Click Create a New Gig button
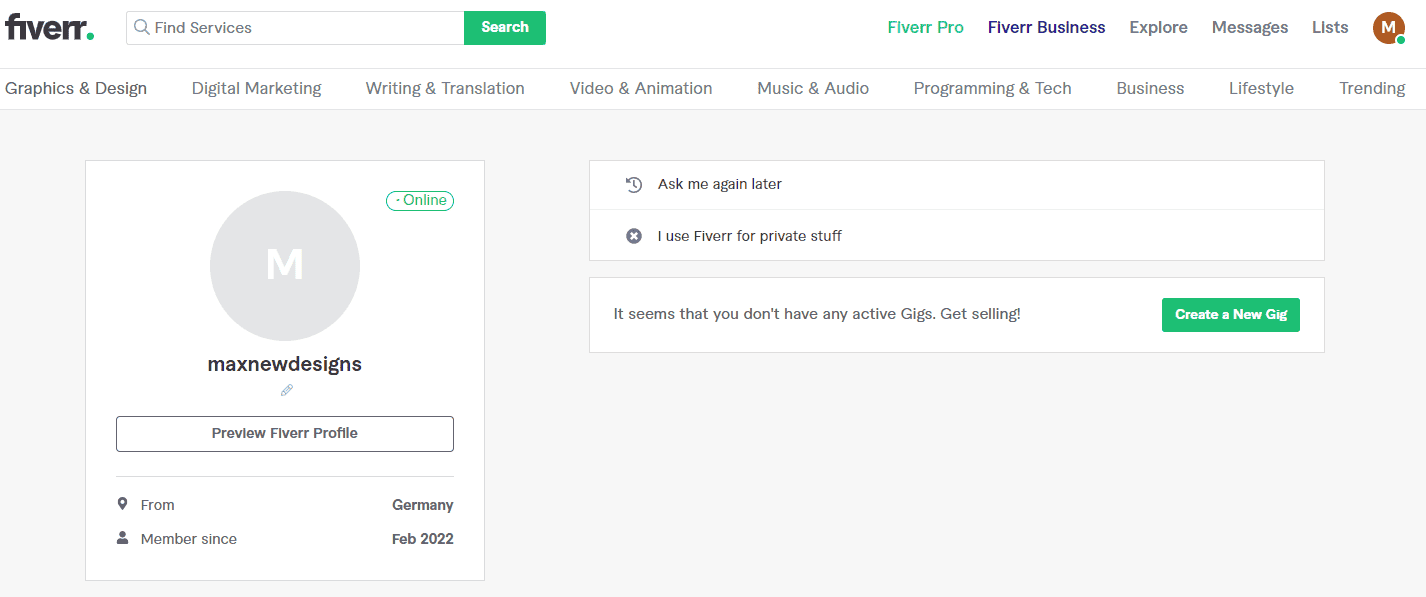This screenshot has height=597, width=1426. point(1230,314)
